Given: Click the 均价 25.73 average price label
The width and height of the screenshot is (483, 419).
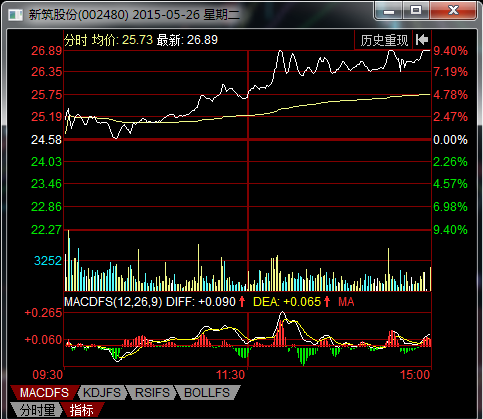Looking at the screenshot, I should coord(122,40).
